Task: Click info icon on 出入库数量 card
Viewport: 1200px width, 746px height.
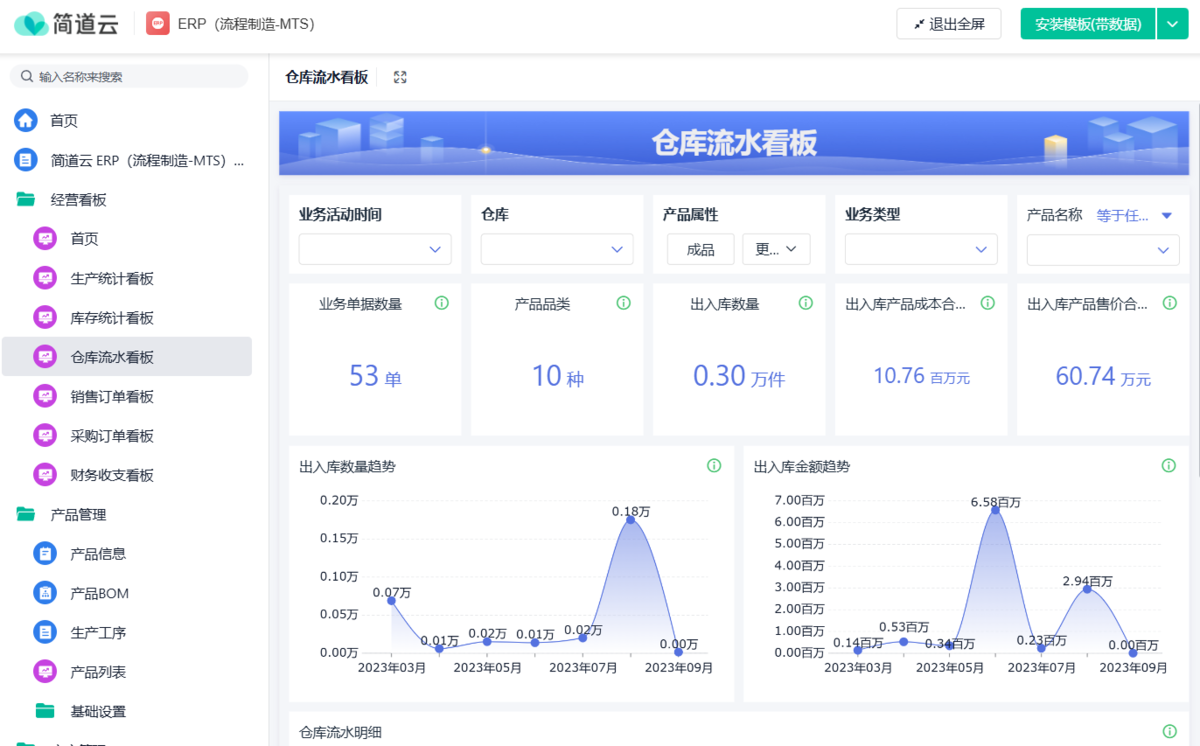Action: click(806, 303)
